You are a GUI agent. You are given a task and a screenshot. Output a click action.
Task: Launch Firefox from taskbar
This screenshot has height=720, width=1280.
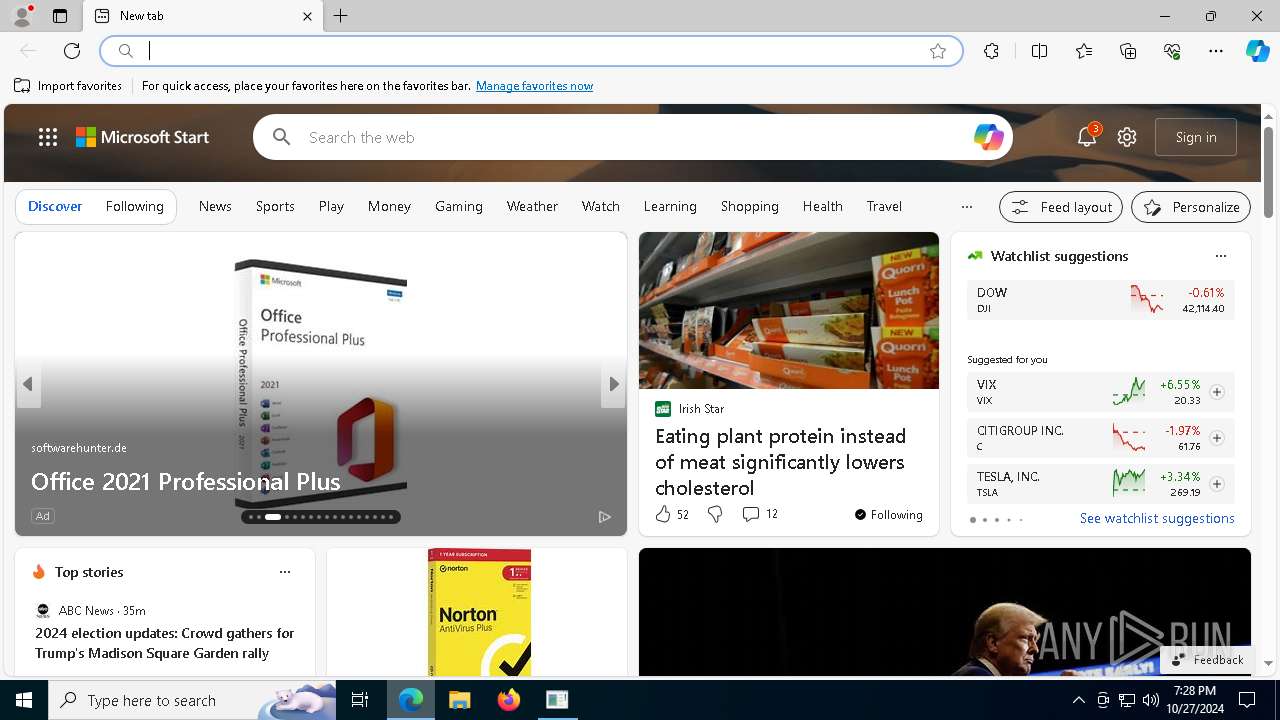(508, 700)
